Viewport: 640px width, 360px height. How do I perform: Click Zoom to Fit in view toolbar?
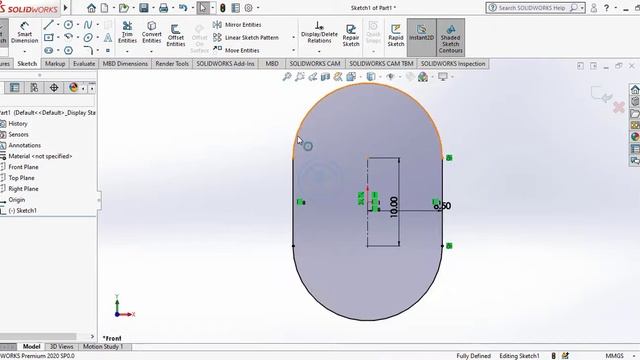pos(287,76)
